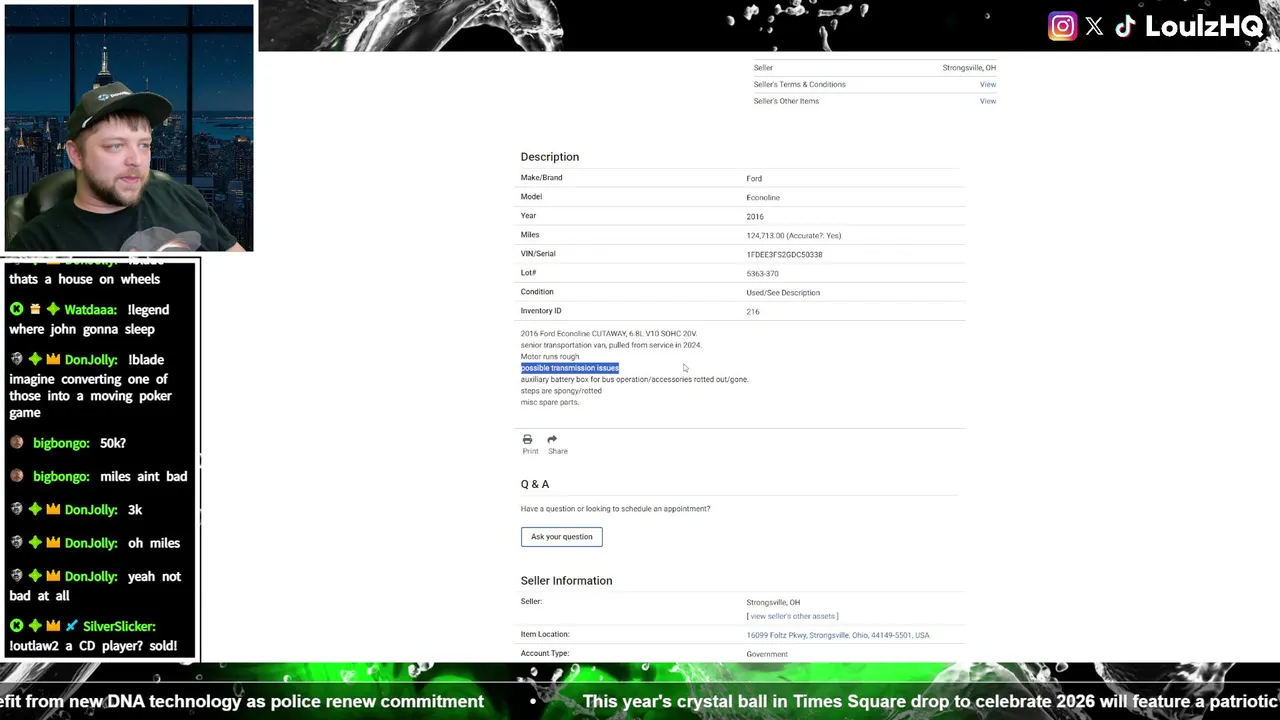The image size is (1280, 720).
Task: Click the scrolling news ticker text
Action: (x=640, y=702)
